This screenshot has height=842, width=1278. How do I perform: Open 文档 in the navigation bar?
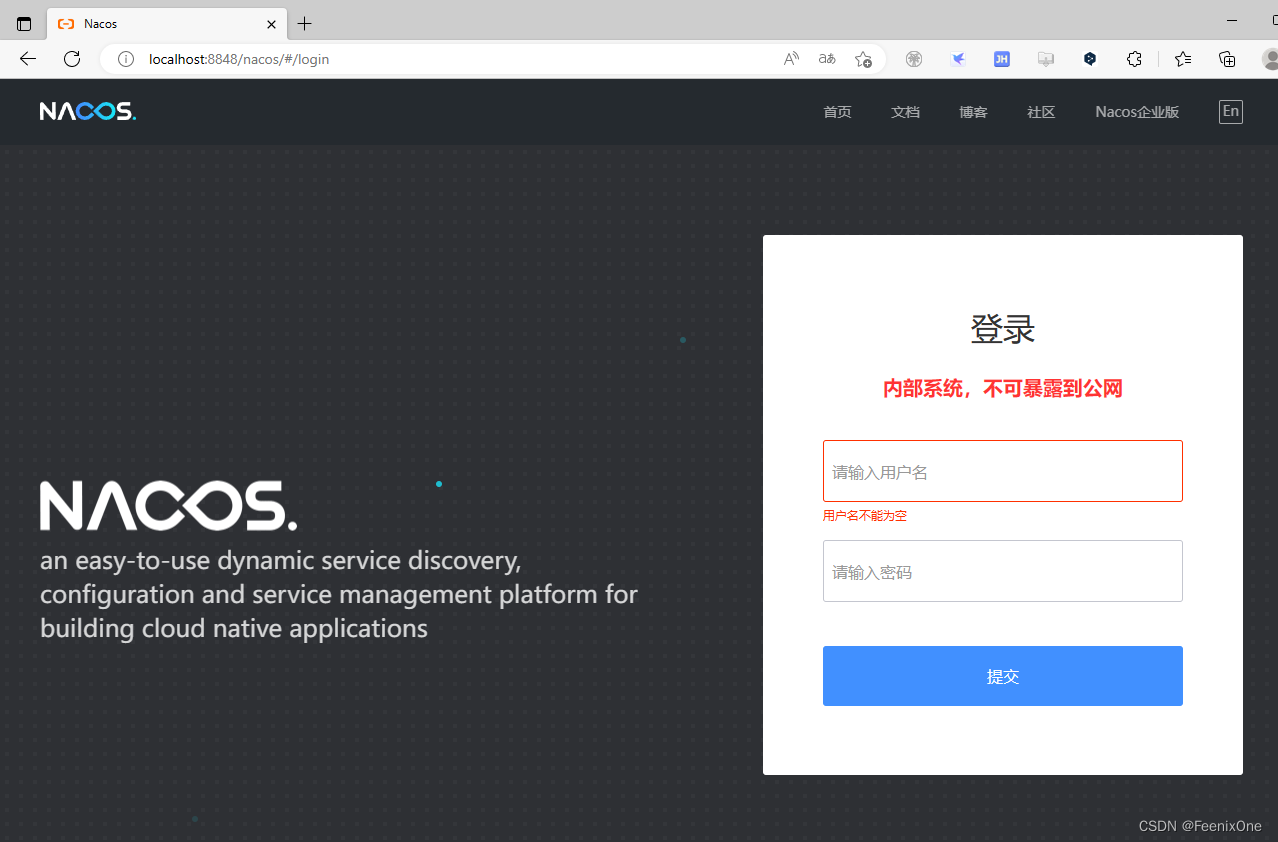(905, 112)
